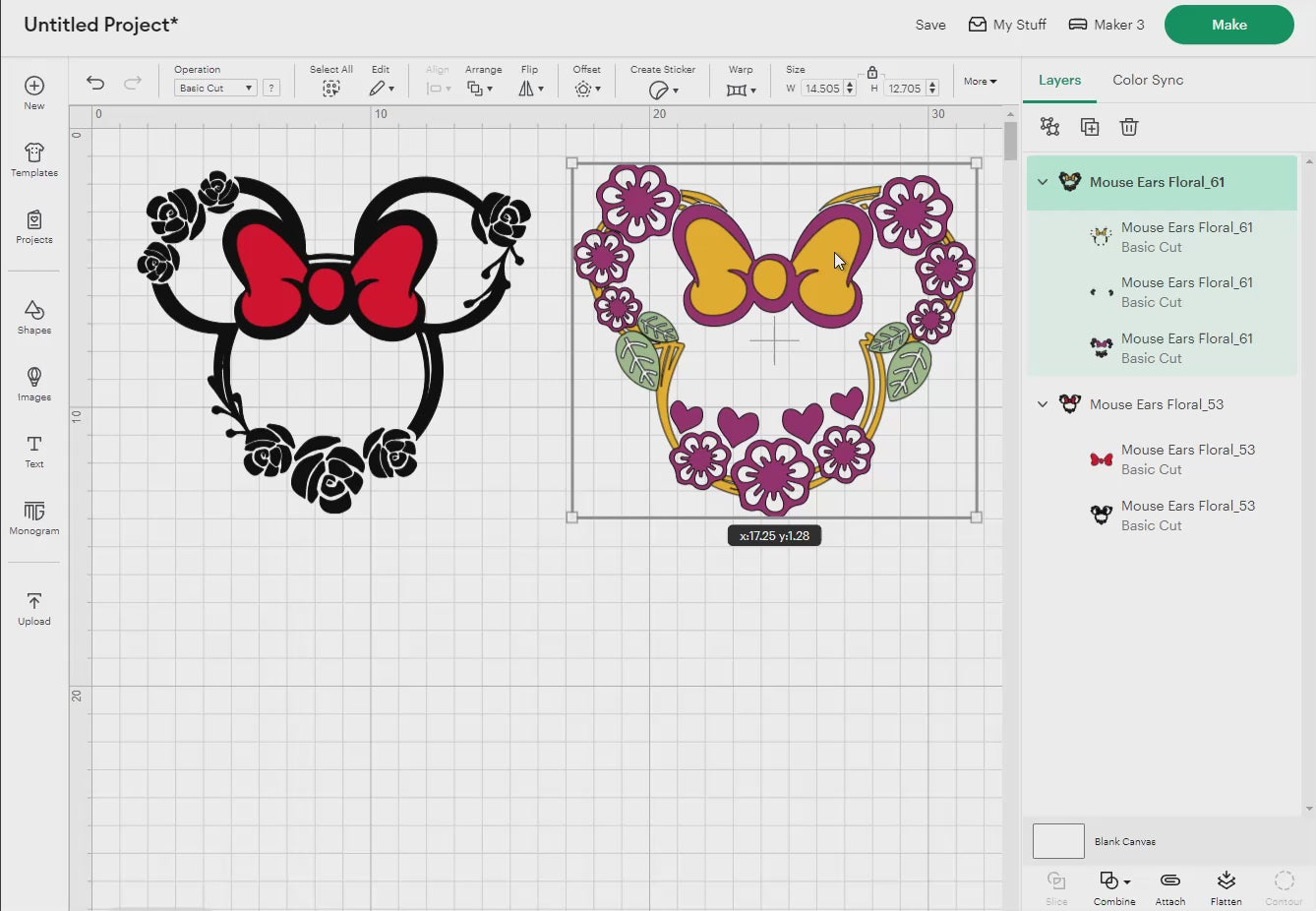The width and height of the screenshot is (1316, 911).
Task: Open My Stuff
Action: (1007, 25)
